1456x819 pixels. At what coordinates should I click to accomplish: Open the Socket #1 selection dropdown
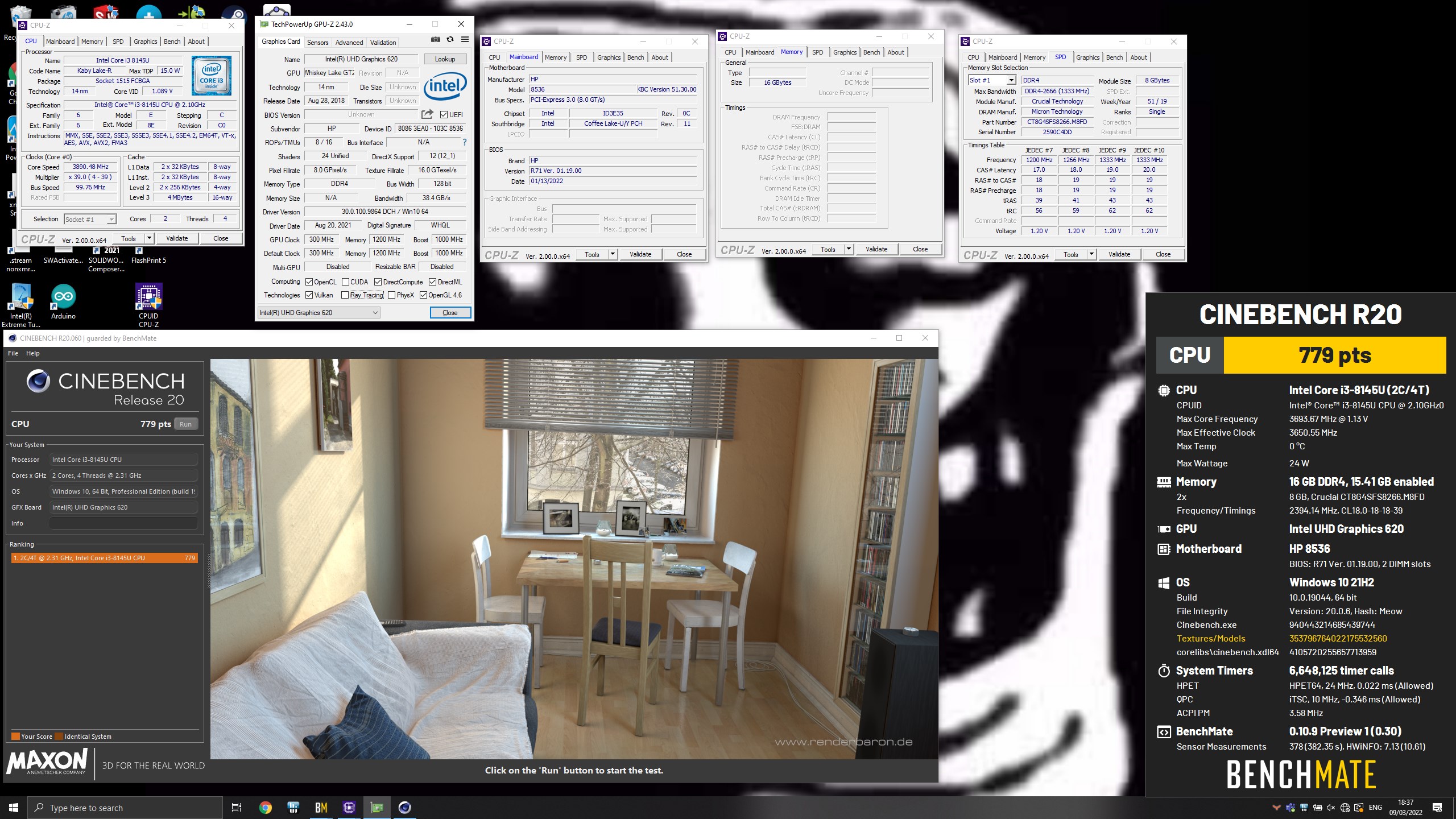tap(90, 219)
